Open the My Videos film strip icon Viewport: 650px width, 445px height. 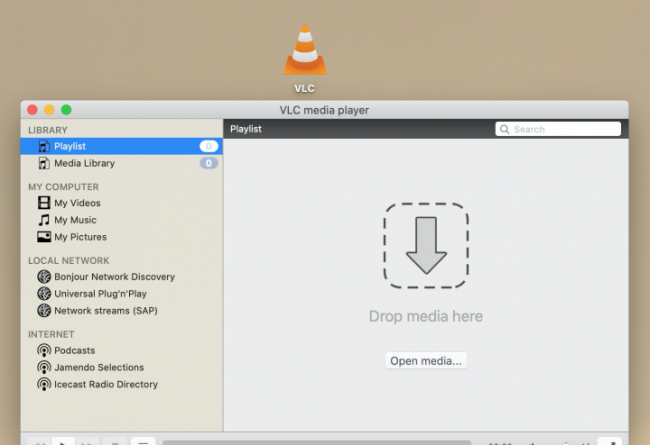[44, 202]
